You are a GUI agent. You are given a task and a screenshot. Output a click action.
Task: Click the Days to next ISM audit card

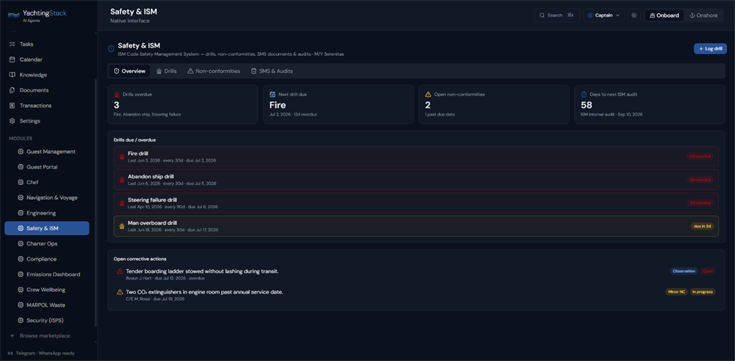(x=650, y=104)
